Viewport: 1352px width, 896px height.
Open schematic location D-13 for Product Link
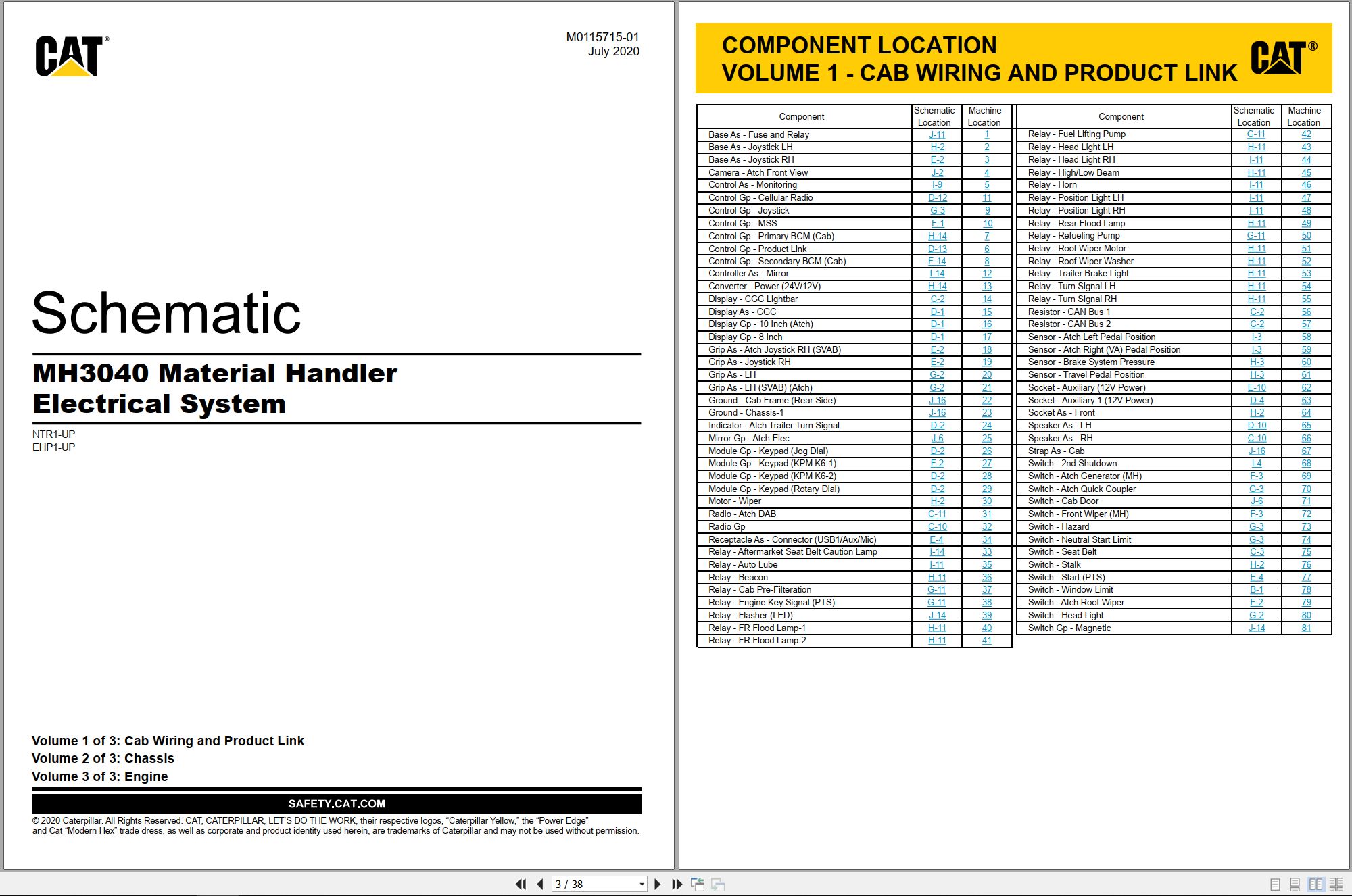point(937,249)
